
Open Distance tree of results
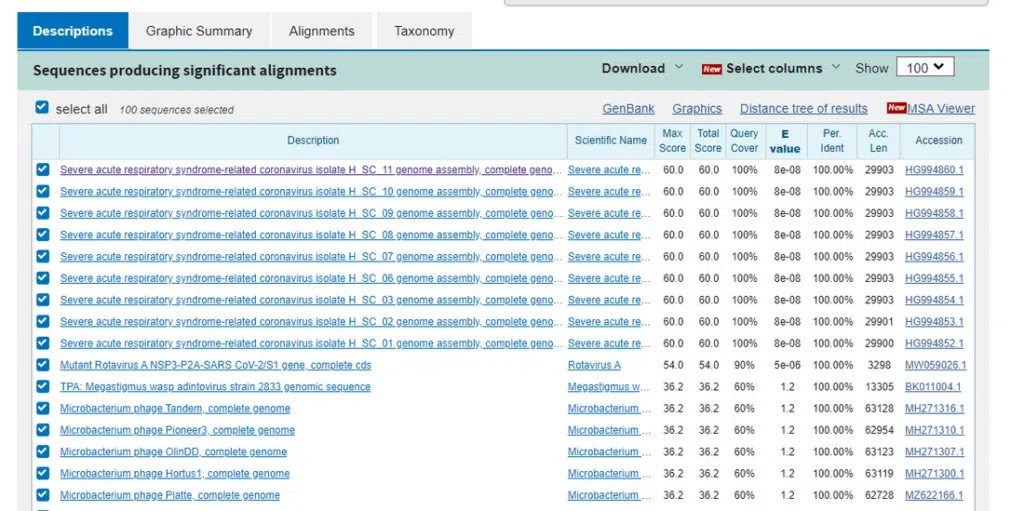click(803, 108)
